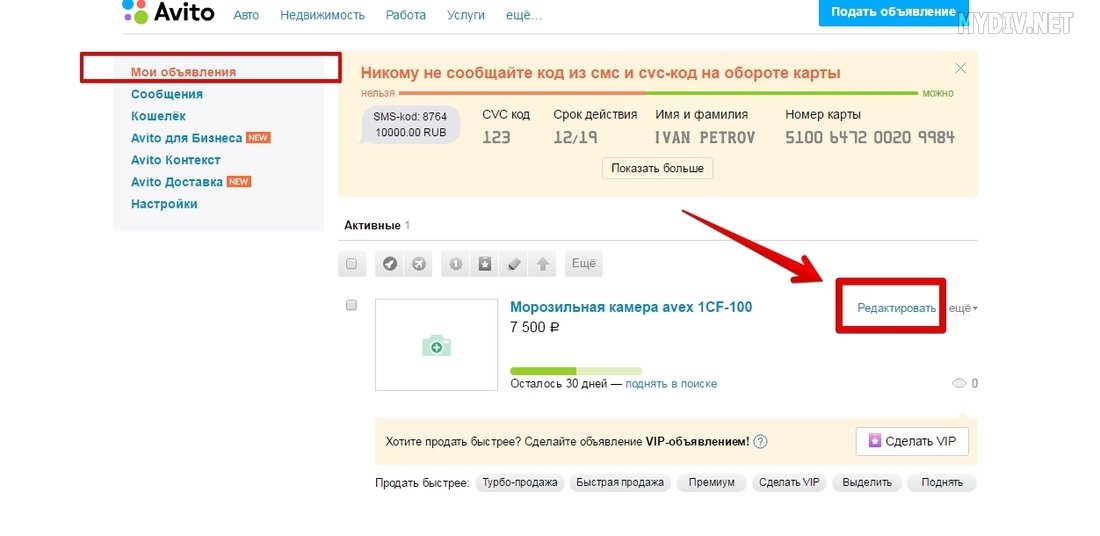Apply VIP via star toolbar icon
Viewport: 1100px width, 536px height.
pyautogui.click(x=485, y=264)
